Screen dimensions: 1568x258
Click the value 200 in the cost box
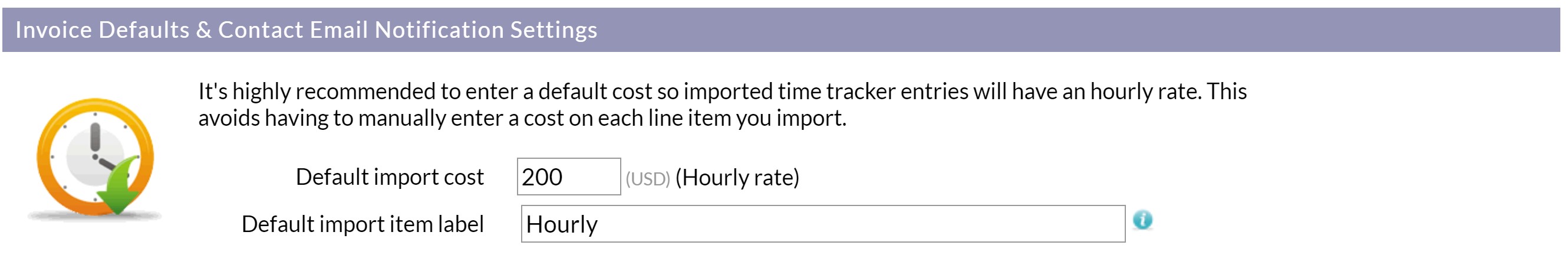pyautogui.click(x=542, y=177)
